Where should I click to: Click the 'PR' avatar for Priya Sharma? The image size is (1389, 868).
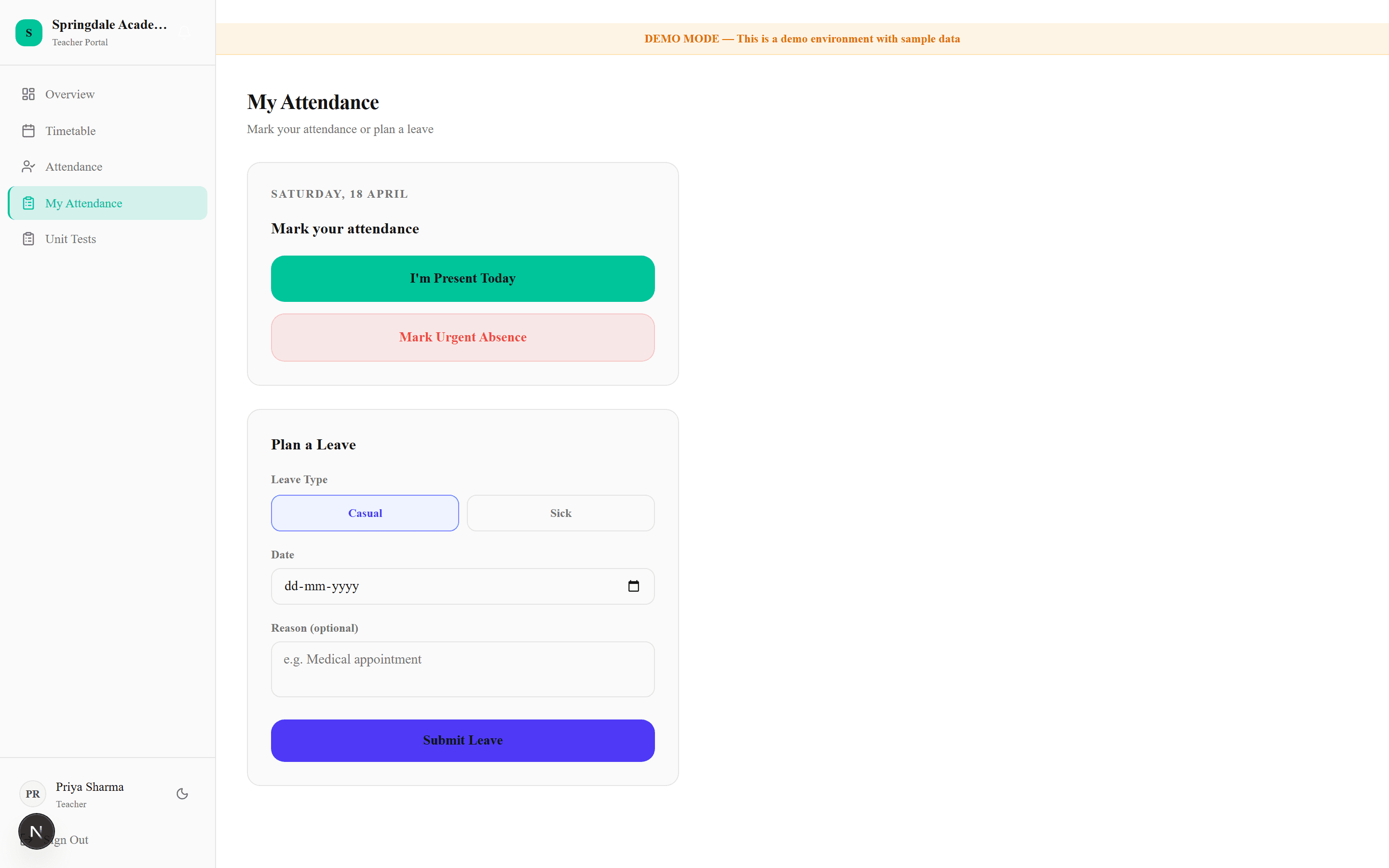32,794
